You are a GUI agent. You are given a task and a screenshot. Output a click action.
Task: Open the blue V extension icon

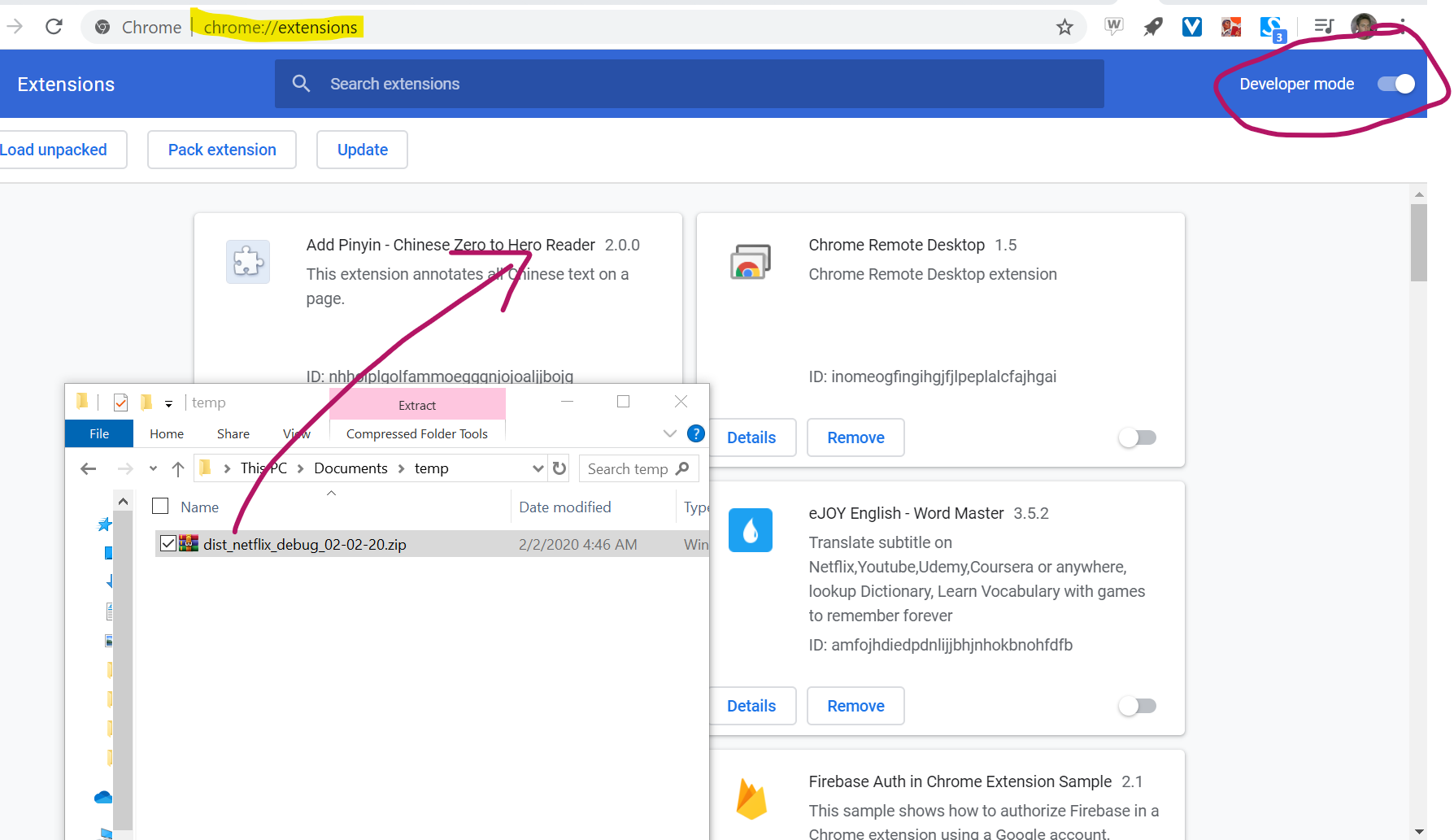point(1191,28)
